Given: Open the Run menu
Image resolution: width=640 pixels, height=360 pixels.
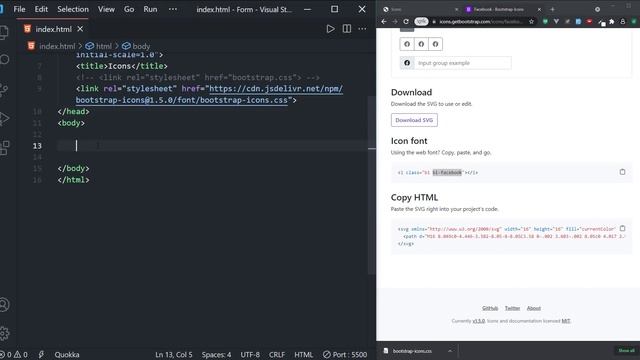Looking at the screenshot, I should tap(150, 9).
